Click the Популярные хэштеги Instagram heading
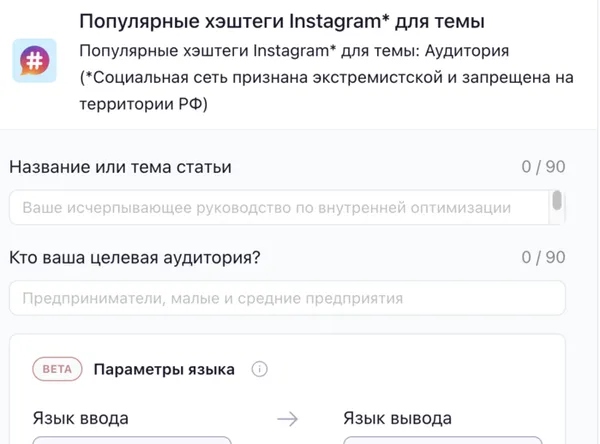Image resolution: width=600 pixels, height=444 pixels. pos(275,21)
